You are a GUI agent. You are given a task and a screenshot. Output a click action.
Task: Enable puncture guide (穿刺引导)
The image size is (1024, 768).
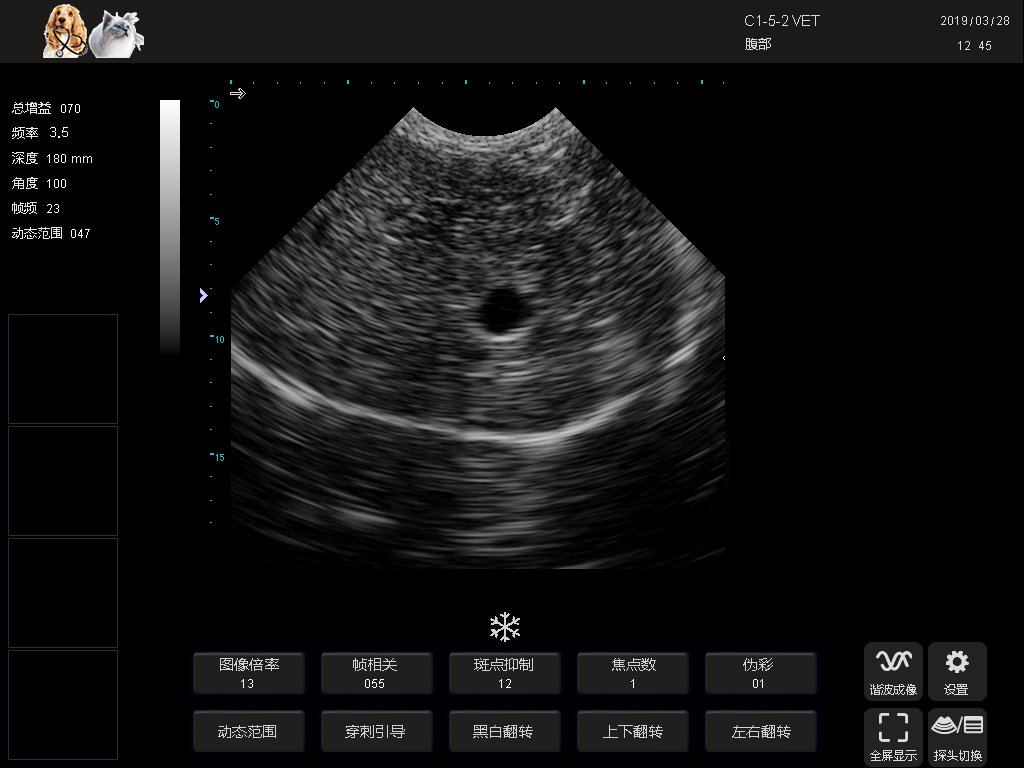[376, 731]
